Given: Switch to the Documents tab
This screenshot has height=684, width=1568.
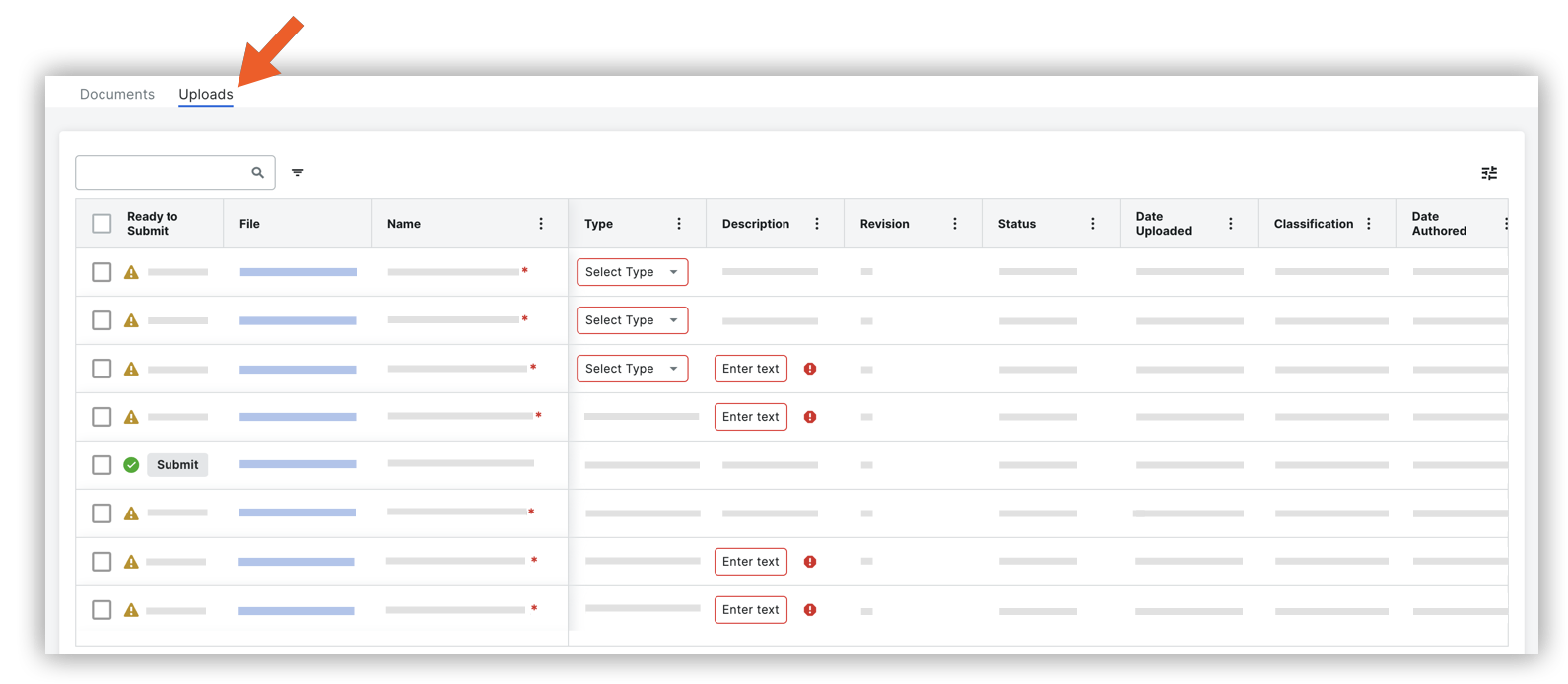Looking at the screenshot, I should coord(117,94).
